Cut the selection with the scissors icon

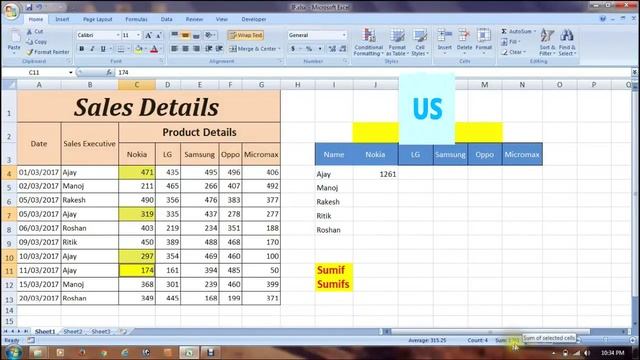pos(29,31)
